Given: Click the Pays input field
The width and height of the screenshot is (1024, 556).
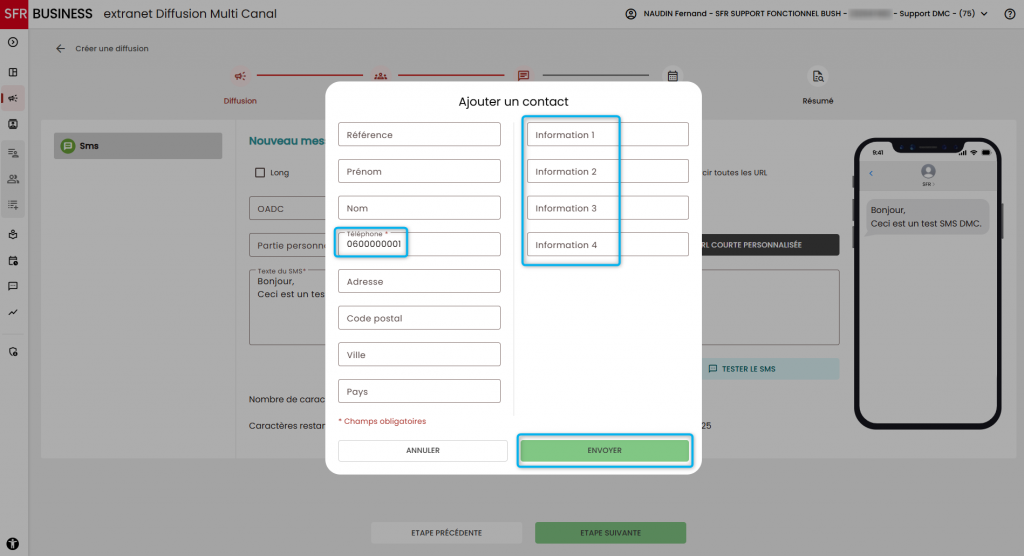Looking at the screenshot, I should 419,391.
